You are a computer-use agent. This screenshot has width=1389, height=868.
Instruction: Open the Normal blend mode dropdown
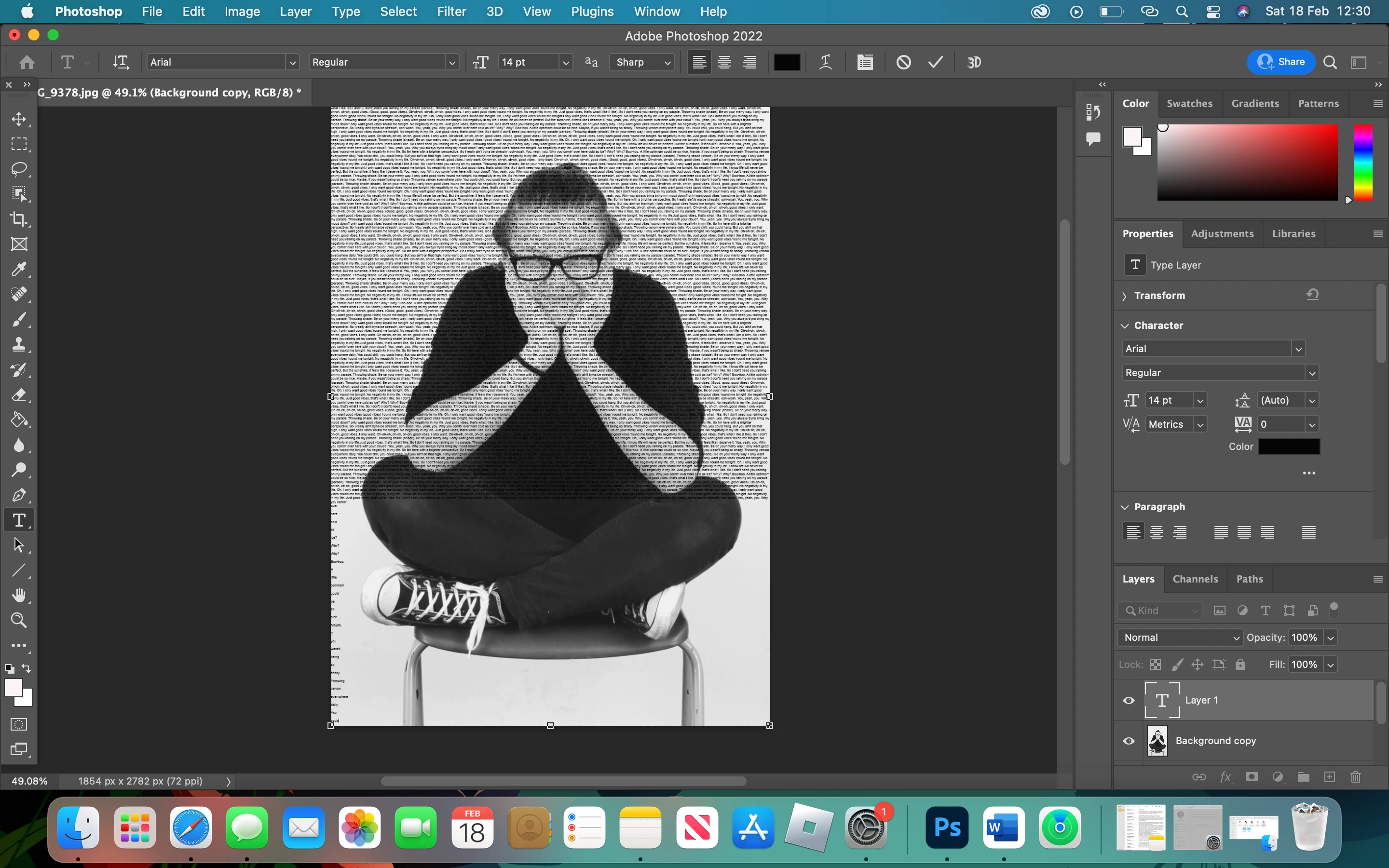(1180, 637)
